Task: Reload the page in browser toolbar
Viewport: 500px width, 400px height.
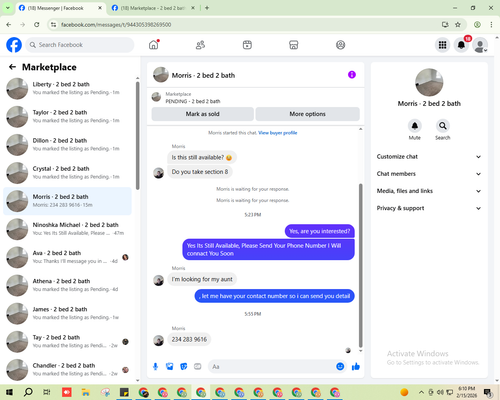Action: [37, 24]
